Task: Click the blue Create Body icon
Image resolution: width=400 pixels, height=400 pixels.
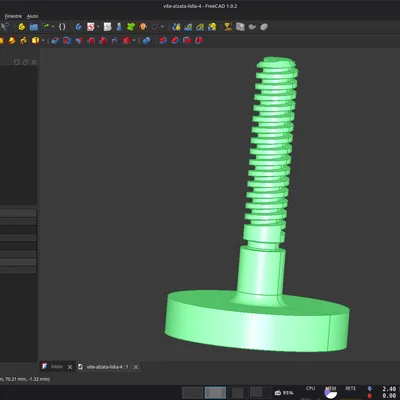Action: tap(79, 27)
